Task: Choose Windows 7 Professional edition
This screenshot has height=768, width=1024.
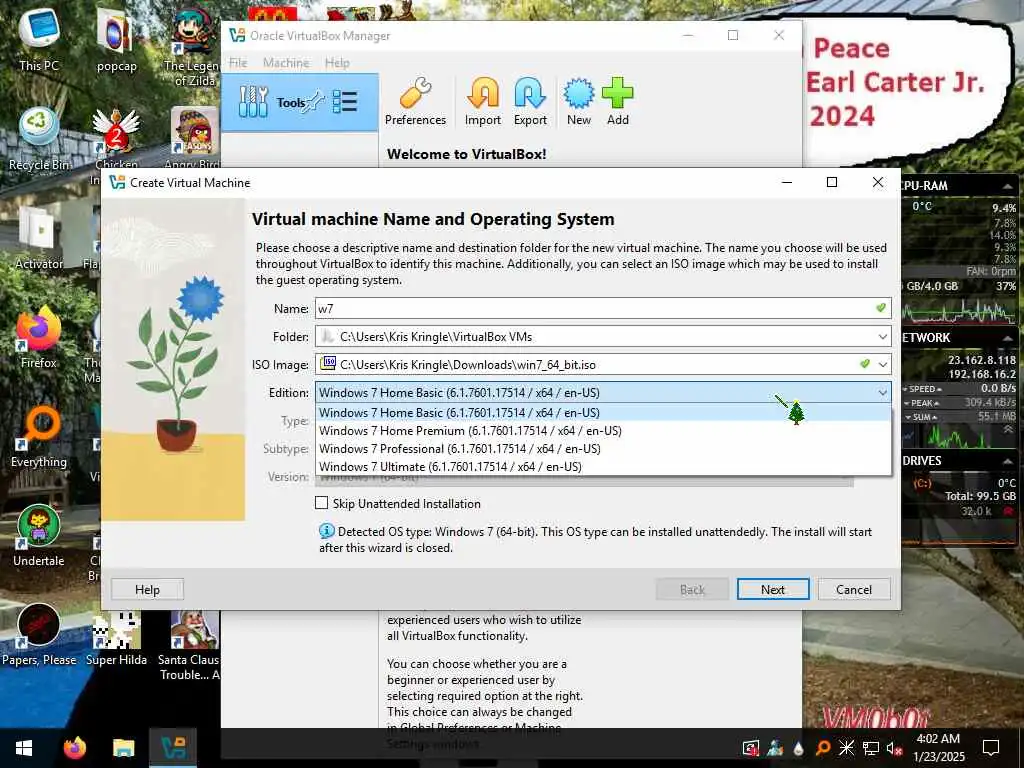Action: [x=603, y=449]
